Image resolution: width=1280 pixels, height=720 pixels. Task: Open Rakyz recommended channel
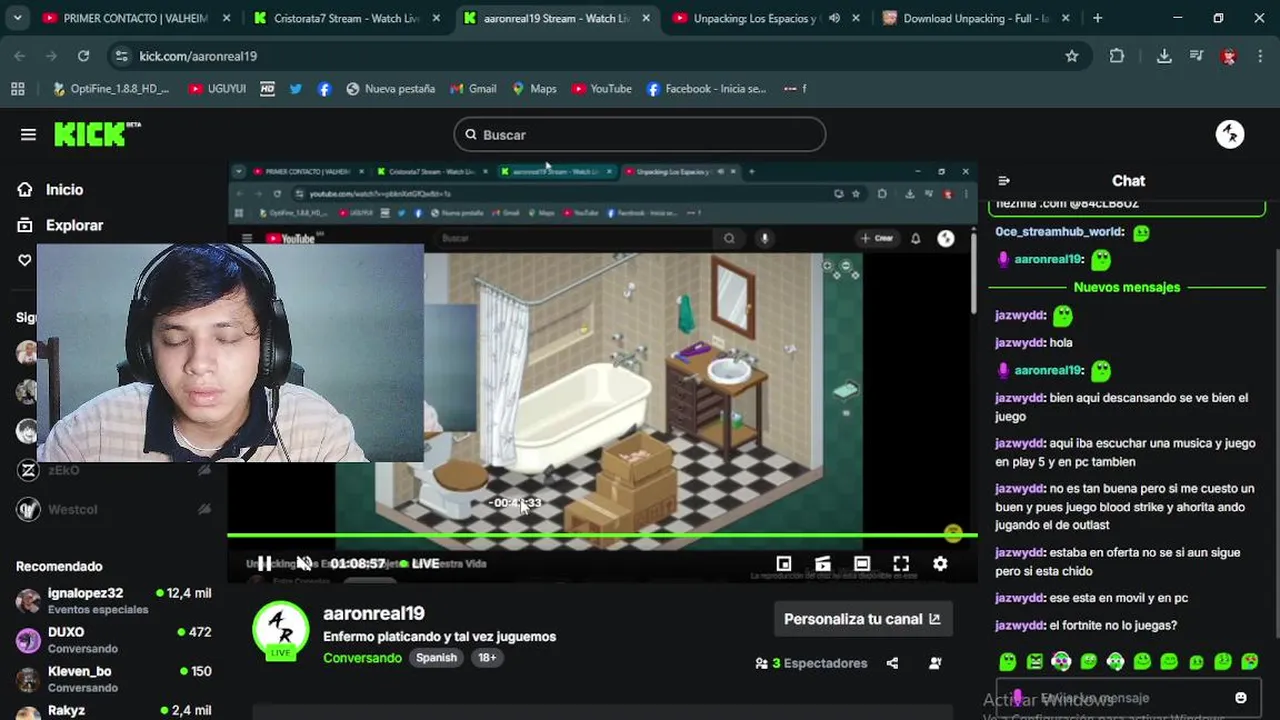pyautogui.click(x=114, y=711)
